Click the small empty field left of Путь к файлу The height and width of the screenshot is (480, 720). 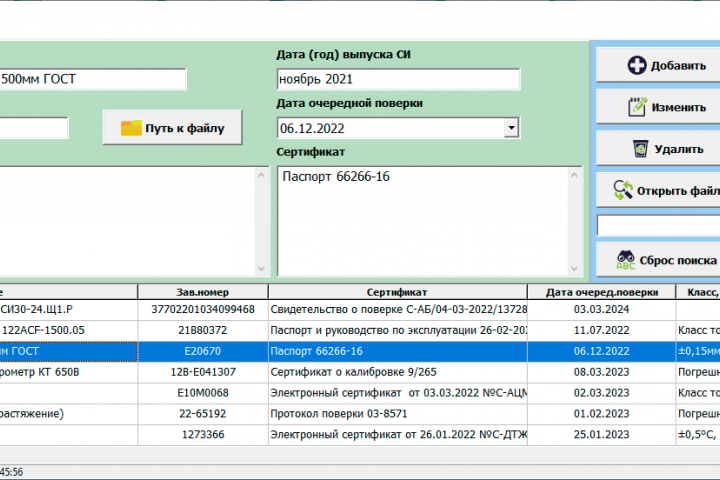coord(34,128)
